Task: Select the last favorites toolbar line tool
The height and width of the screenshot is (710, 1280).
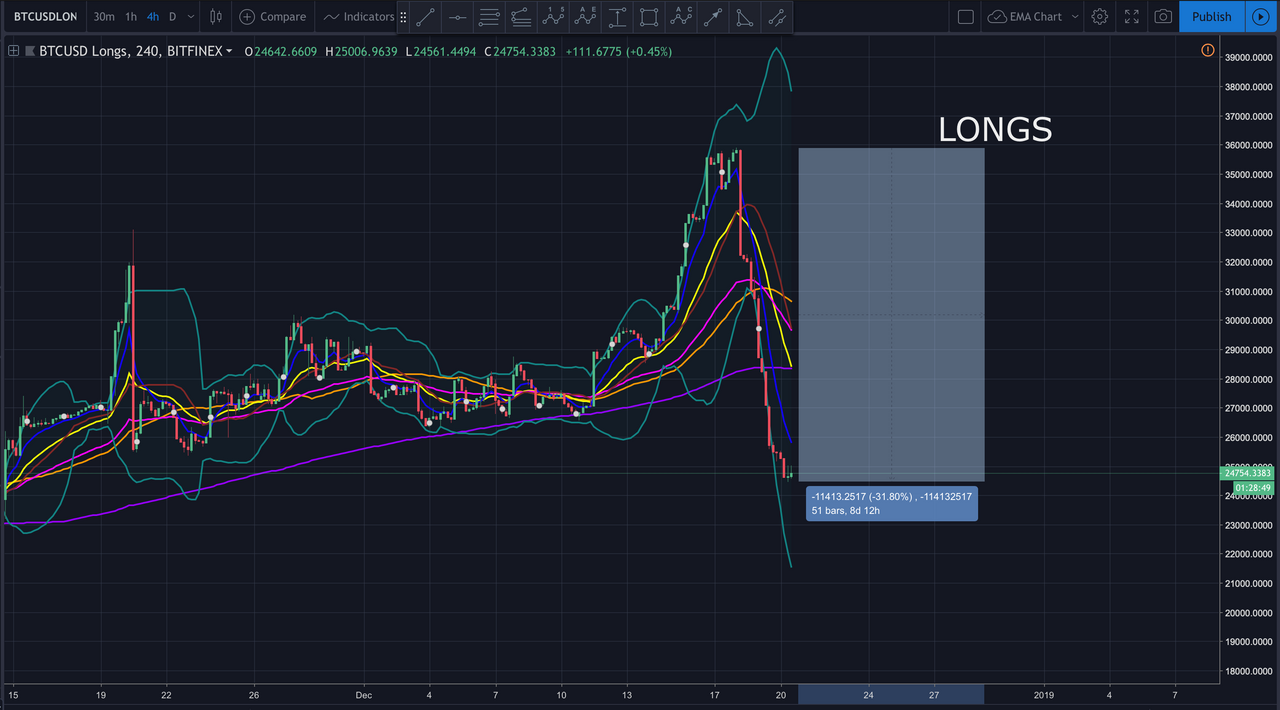Action: click(x=777, y=17)
